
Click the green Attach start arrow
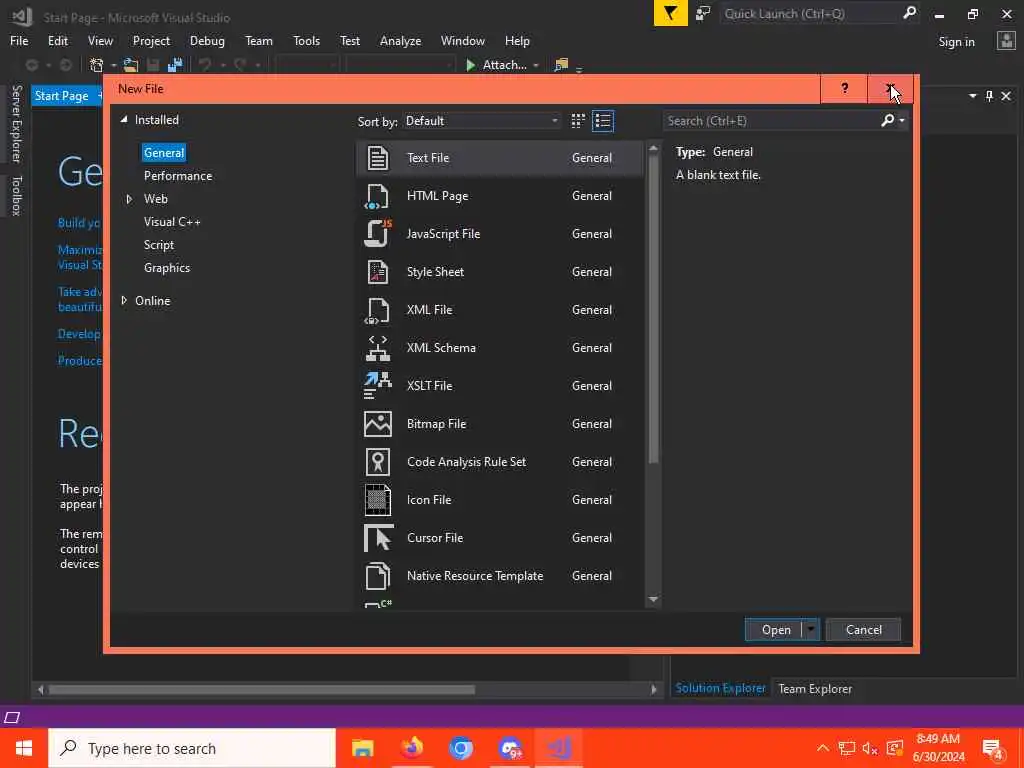click(470, 65)
